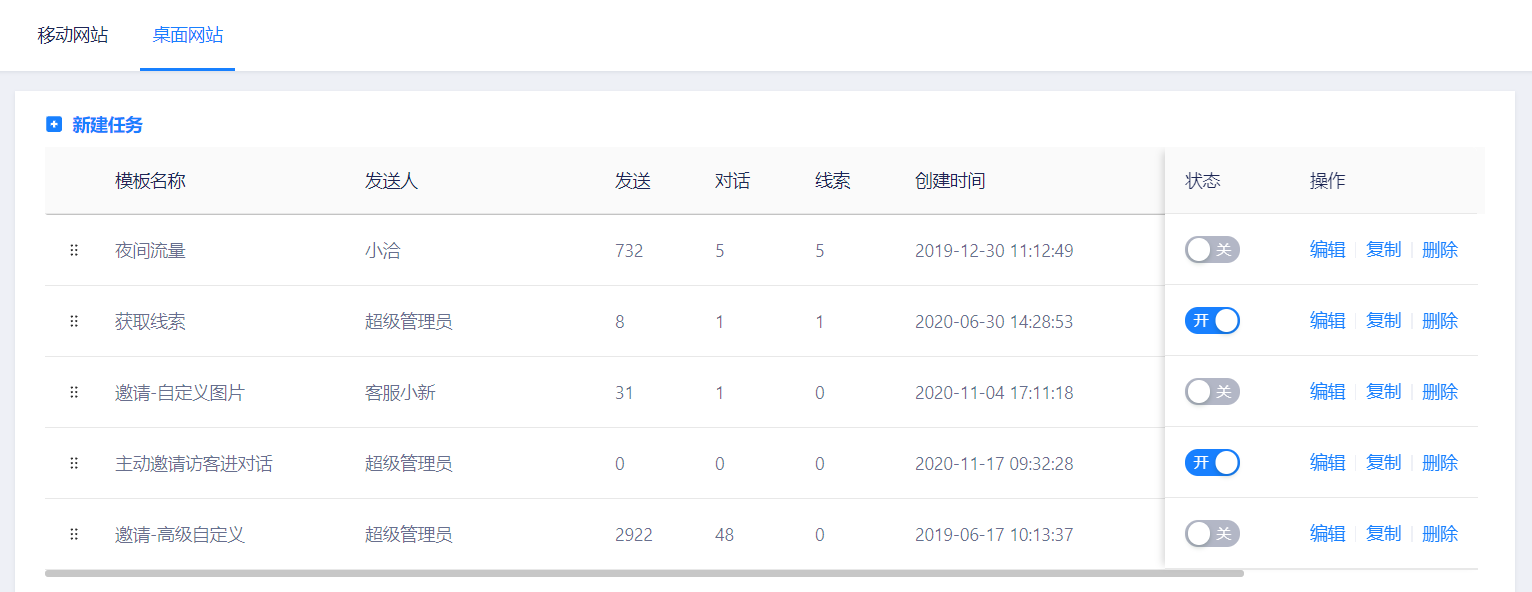This screenshot has height=592, width=1532.
Task: Click the template name 邀请-自定义图片
Action: click(x=180, y=393)
